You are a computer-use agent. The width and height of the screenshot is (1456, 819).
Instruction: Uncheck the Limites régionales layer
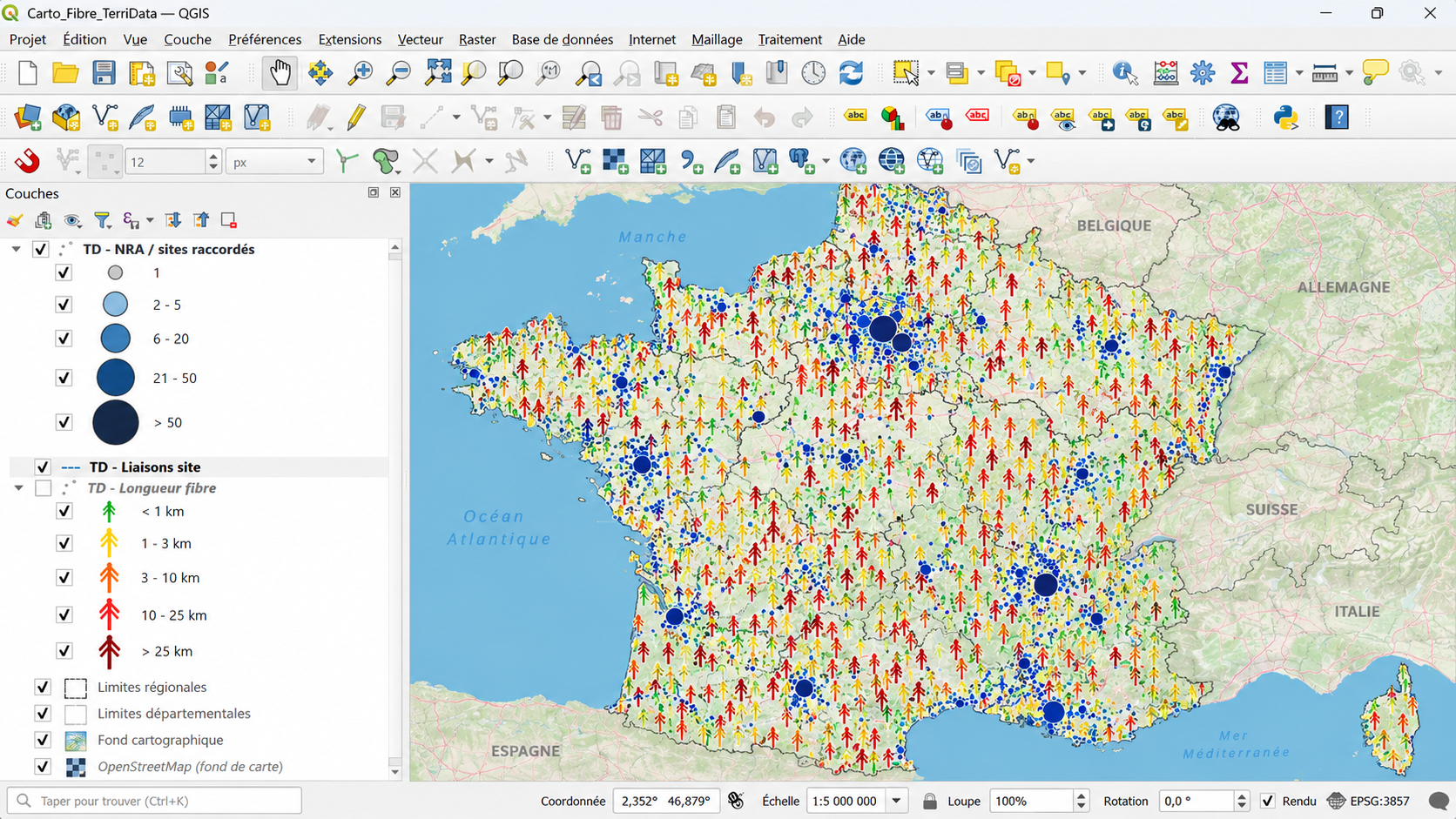click(43, 687)
